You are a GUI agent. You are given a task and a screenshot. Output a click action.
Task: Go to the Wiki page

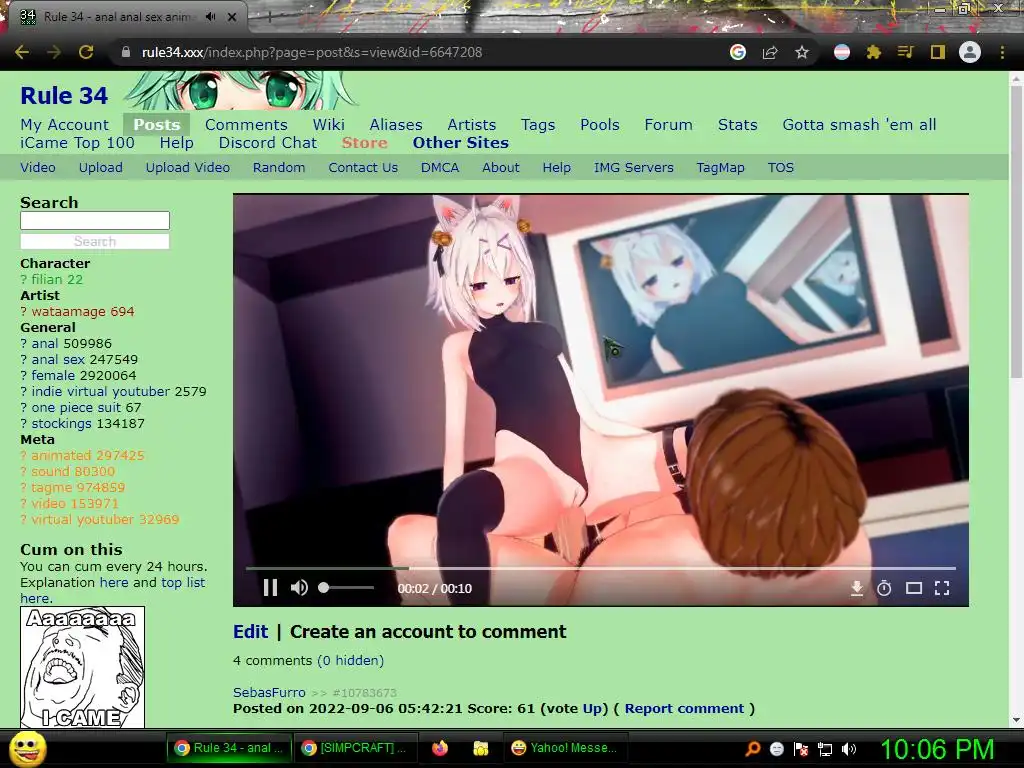tap(328, 125)
